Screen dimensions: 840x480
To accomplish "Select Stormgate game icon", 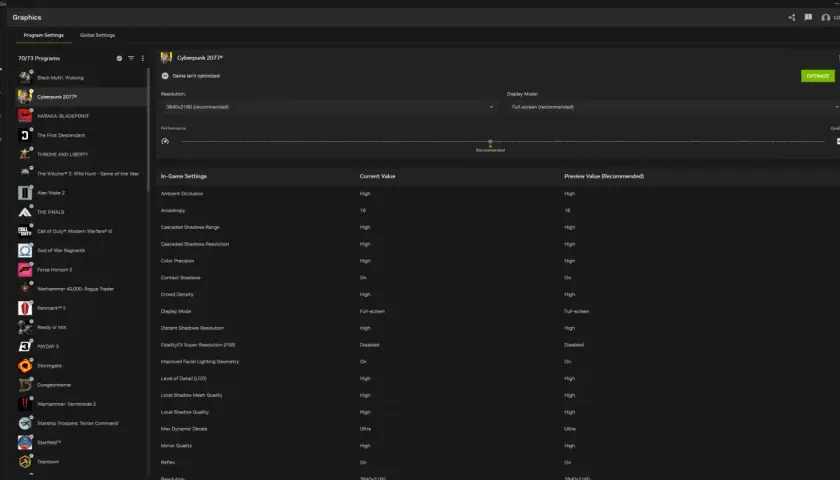I will [25, 366].
